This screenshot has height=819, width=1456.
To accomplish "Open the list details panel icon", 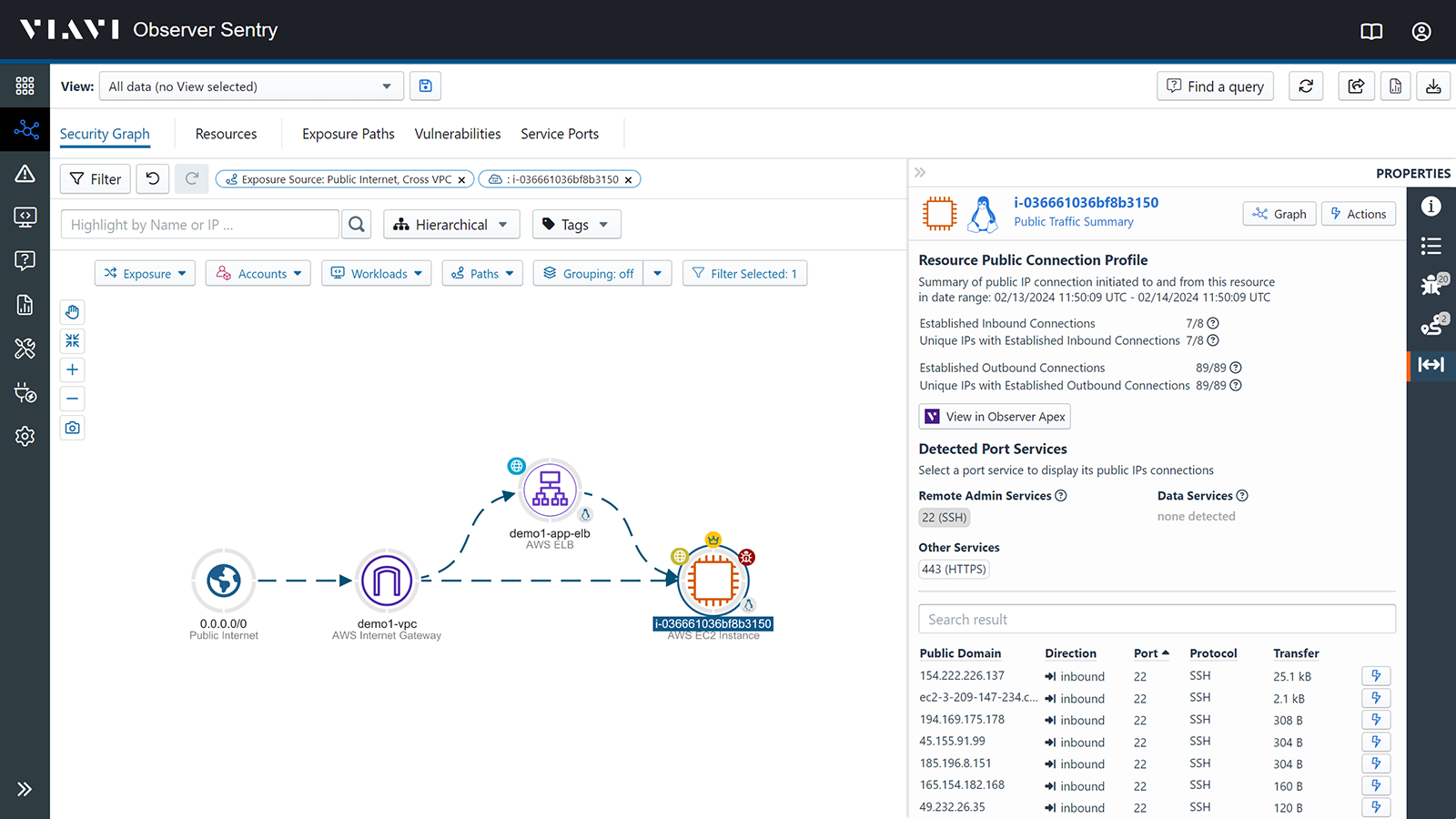I will tap(1431, 246).
